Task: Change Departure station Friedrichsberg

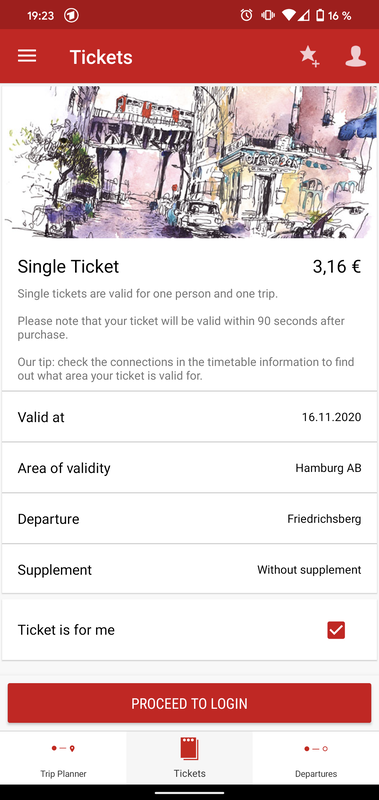Action: 189,519
